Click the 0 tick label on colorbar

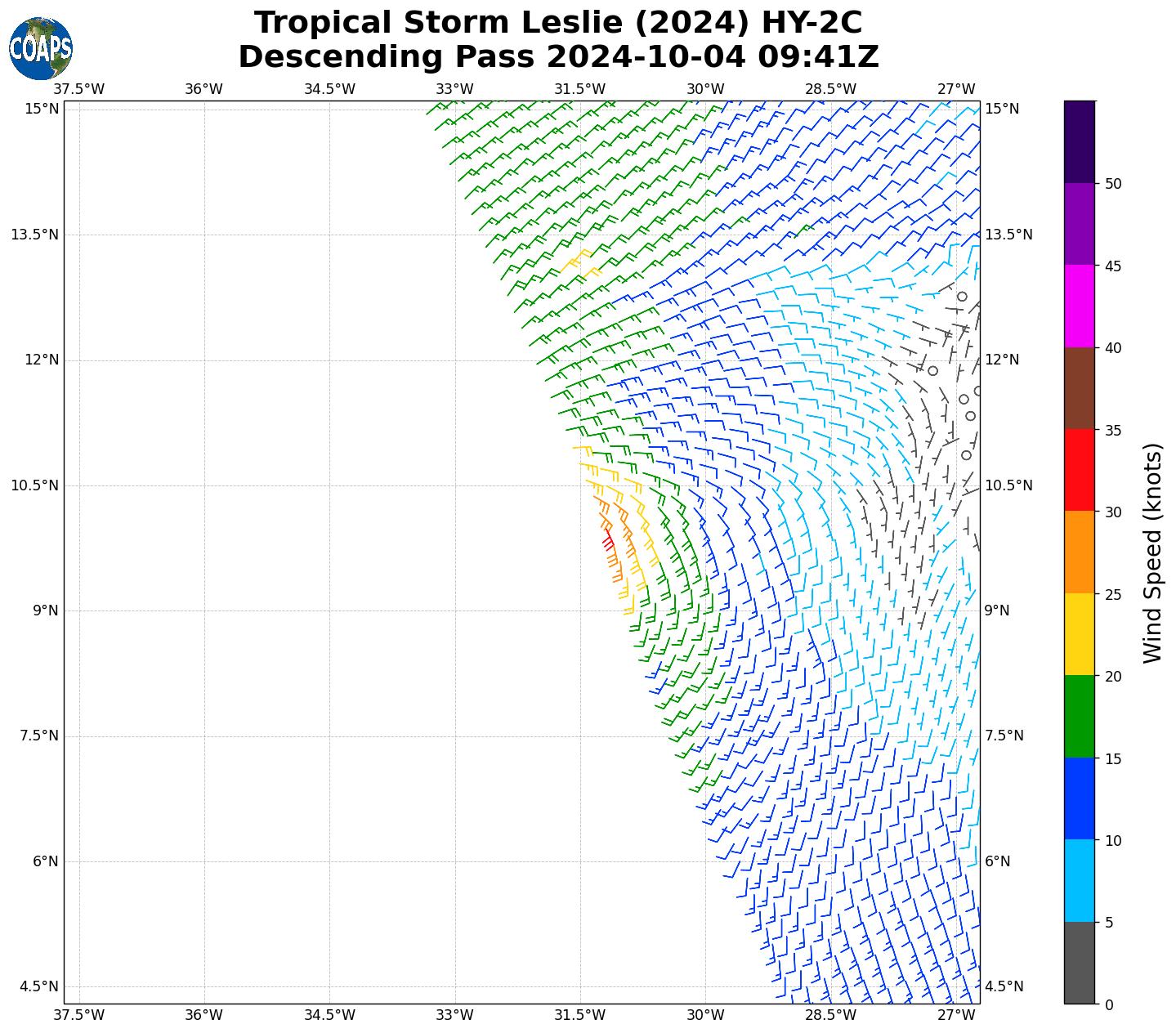[x=1108, y=1004]
